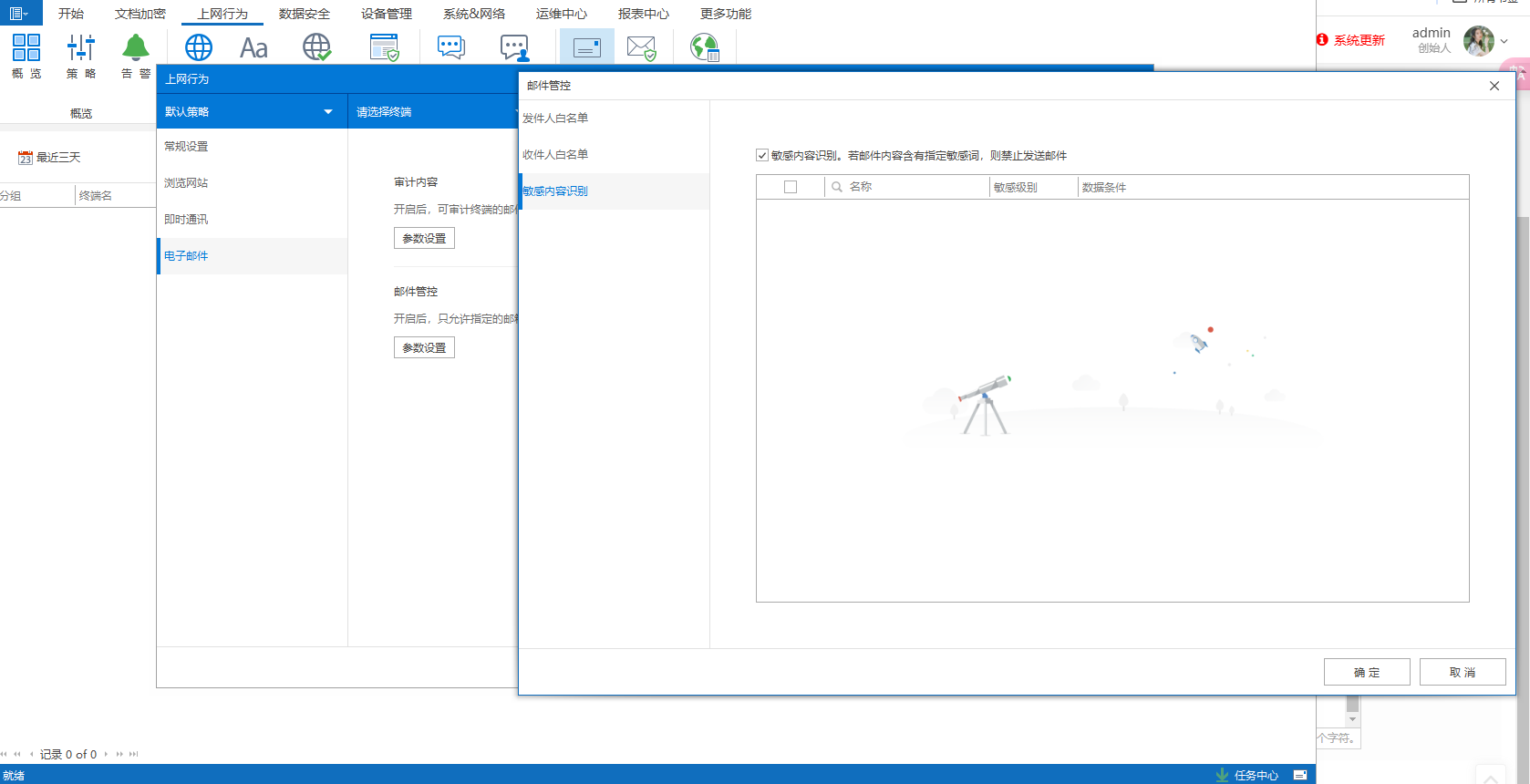Tick the select-all checkbox in table header
Viewport: 1530px width, 784px height.
pyautogui.click(x=791, y=187)
